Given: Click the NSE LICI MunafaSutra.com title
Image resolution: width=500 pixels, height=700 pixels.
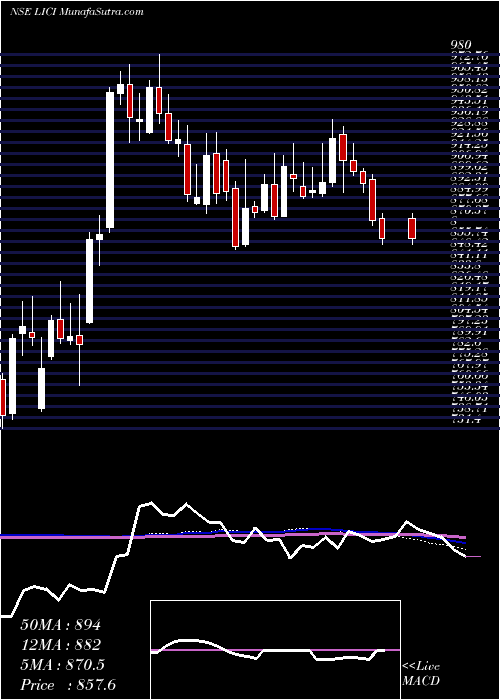Looking at the screenshot, I should click(76, 12).
